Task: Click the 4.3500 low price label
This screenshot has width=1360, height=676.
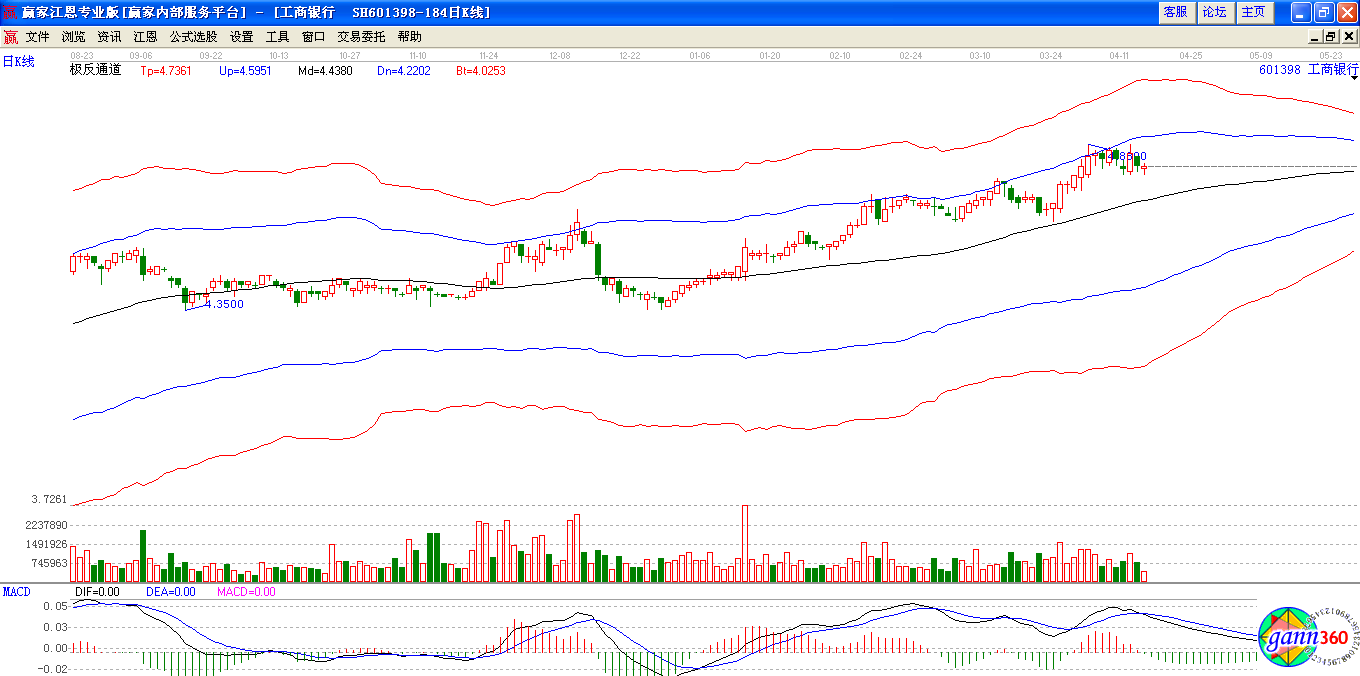Action: [x=224, y=304]
